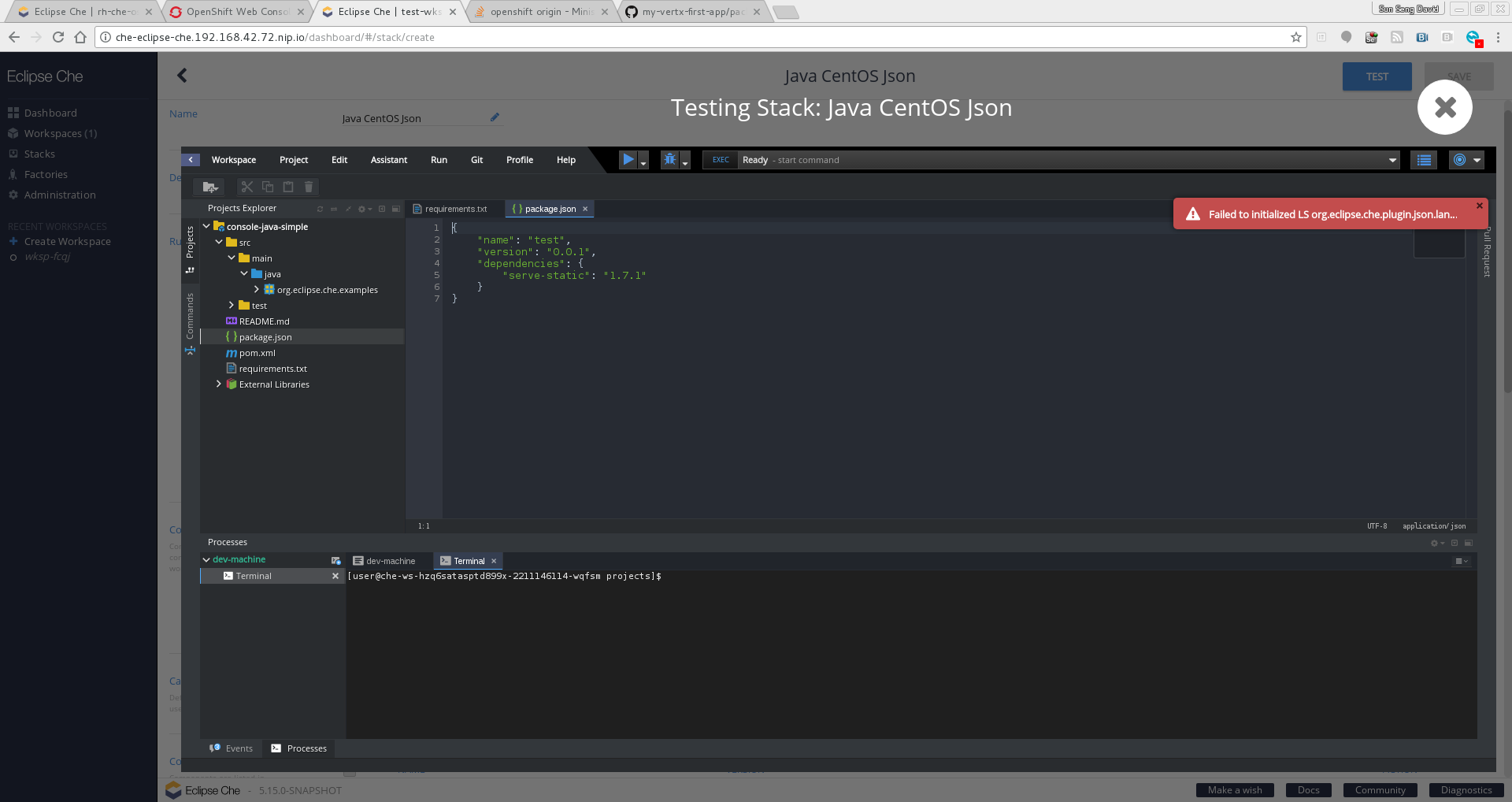Click the Processes bottom tab

pyautogui.click(x=299, y=748)
